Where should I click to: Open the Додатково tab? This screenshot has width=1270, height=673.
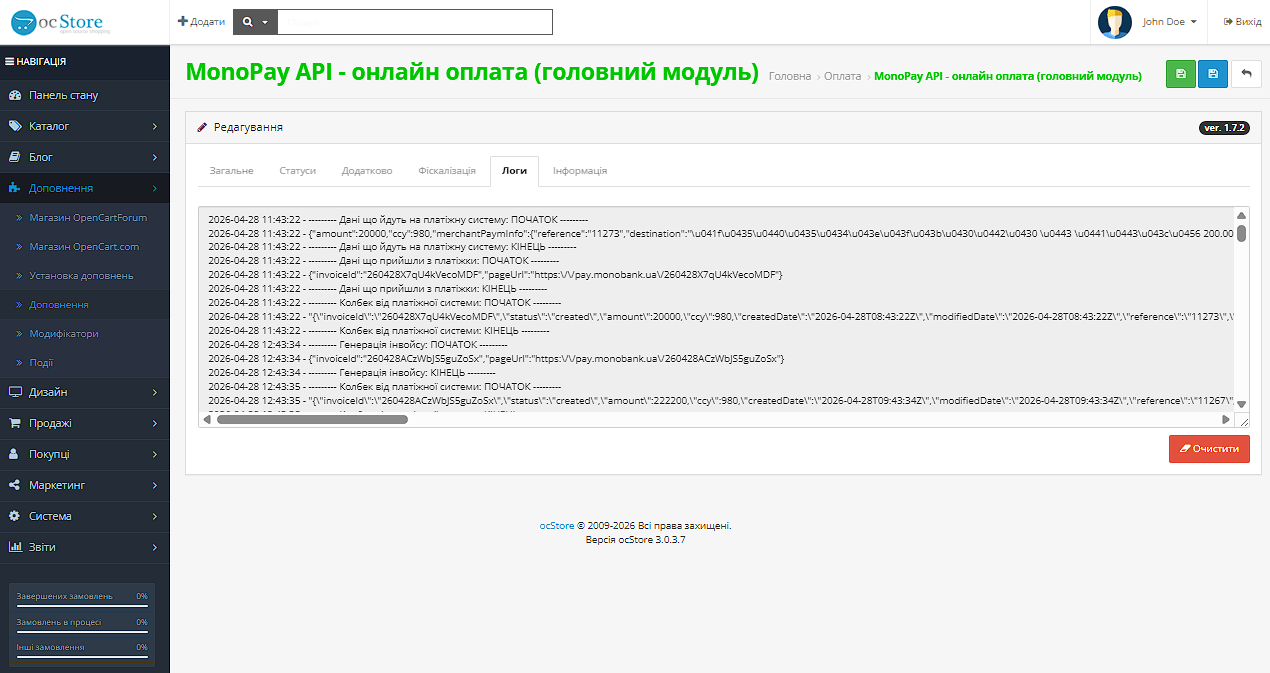(367, 171)
